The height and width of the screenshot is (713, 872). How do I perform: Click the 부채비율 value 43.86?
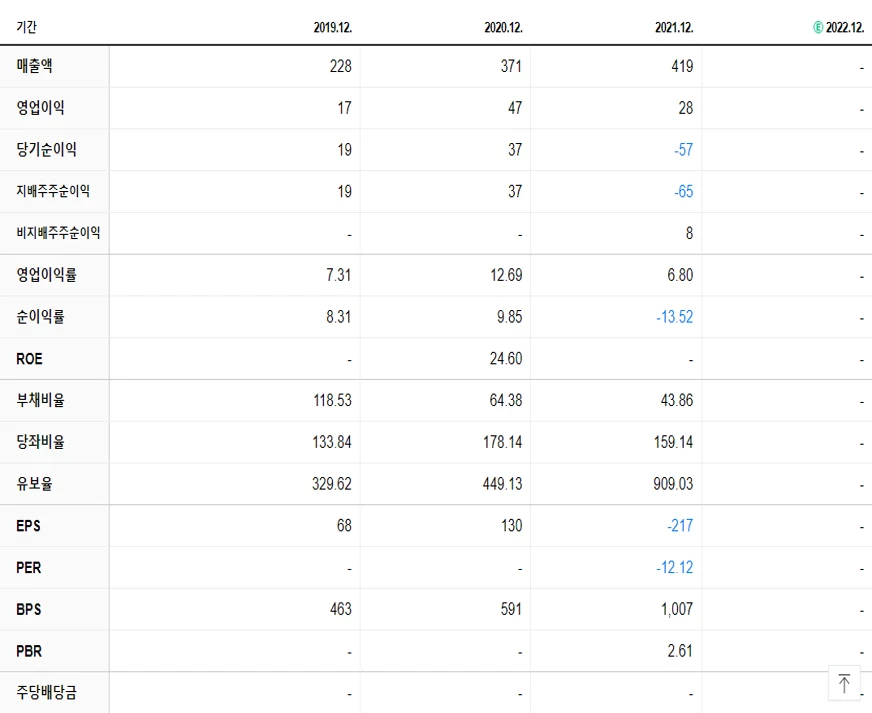click(677, 400)
